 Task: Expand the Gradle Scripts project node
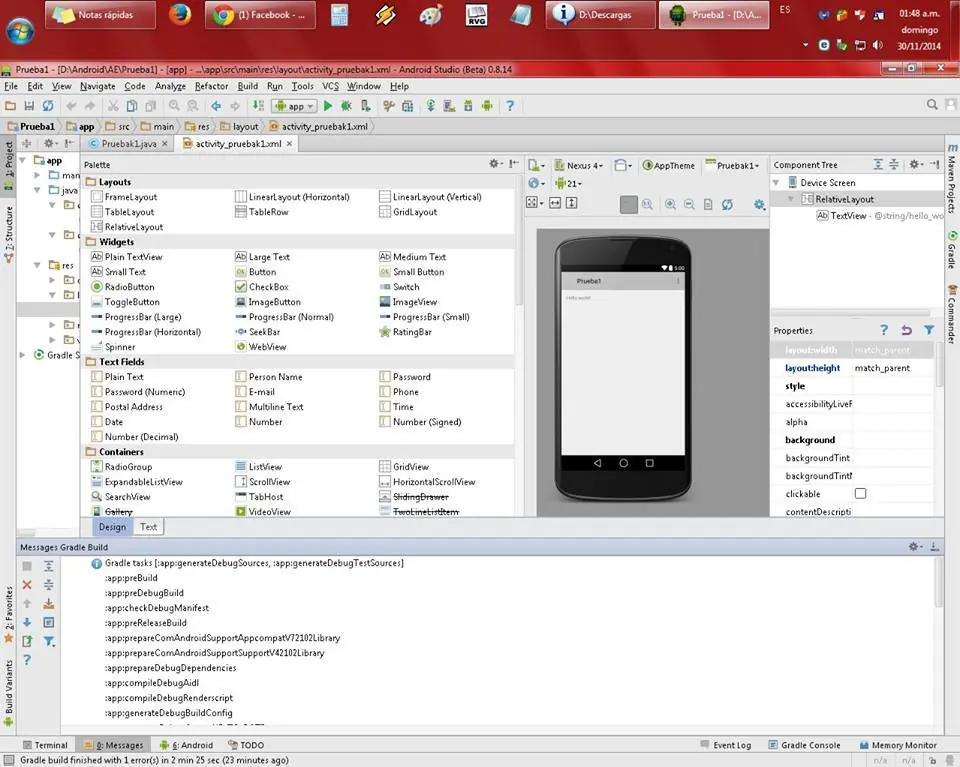click(23, 354)
